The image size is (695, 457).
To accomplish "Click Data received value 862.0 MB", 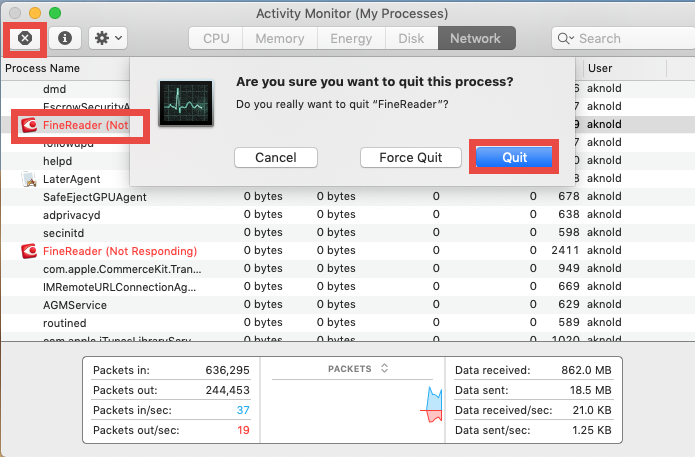I will [x=586, y=370].
